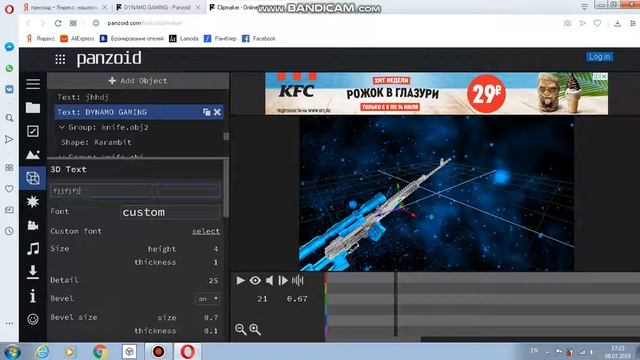
Task: Open the AliExpress bookmark
Action: coord(77,38)
